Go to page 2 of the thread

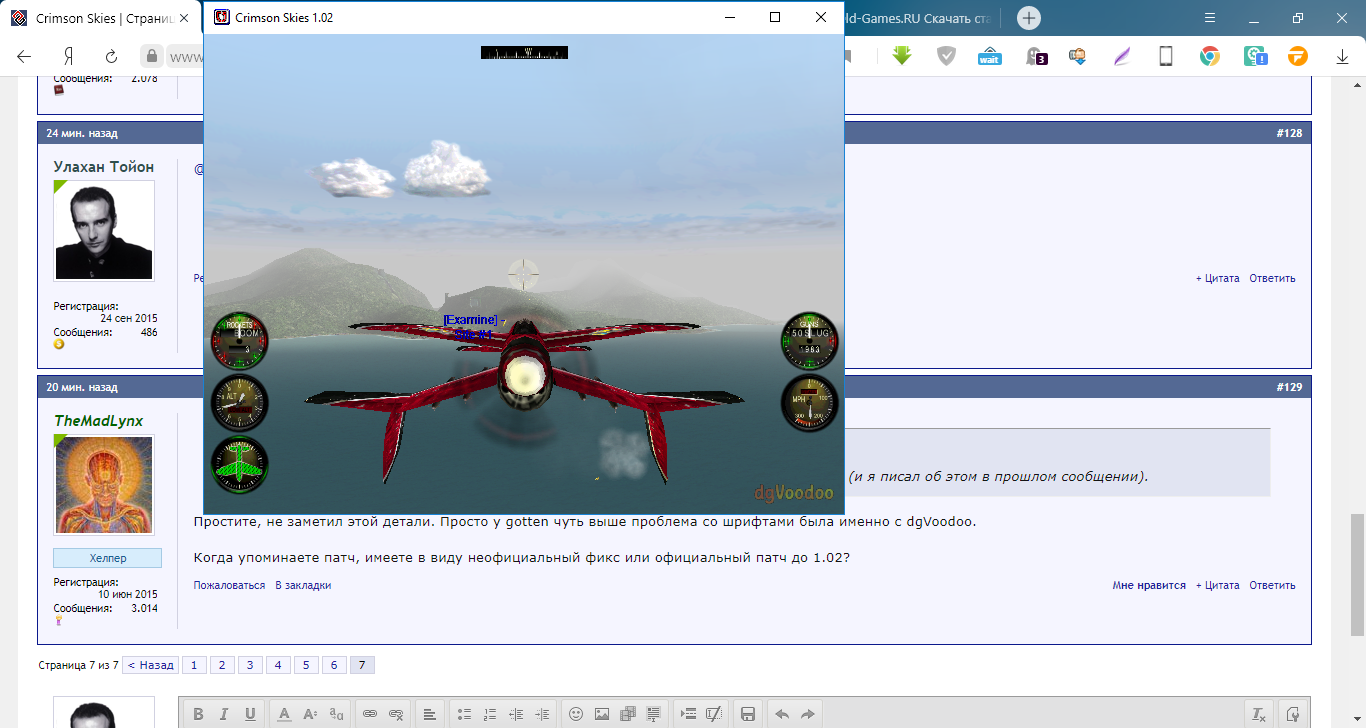222,665
